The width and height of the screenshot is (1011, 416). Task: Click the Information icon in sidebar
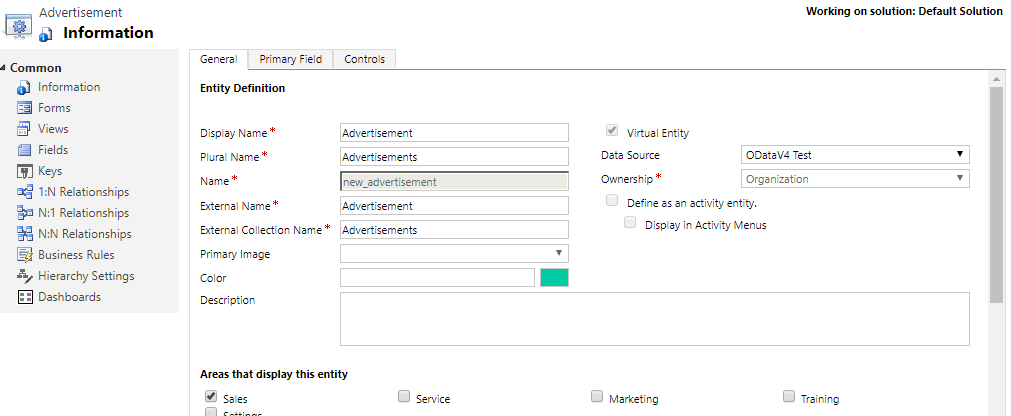[x=25, y=87]
